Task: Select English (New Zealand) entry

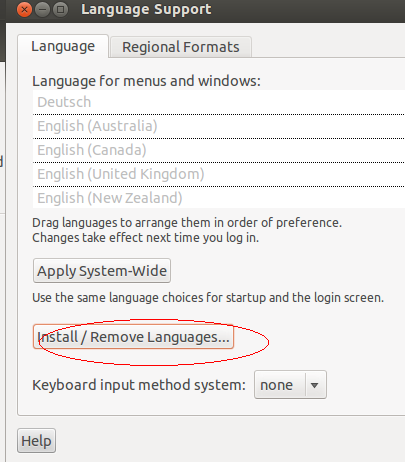Action: tap(219, 198)
